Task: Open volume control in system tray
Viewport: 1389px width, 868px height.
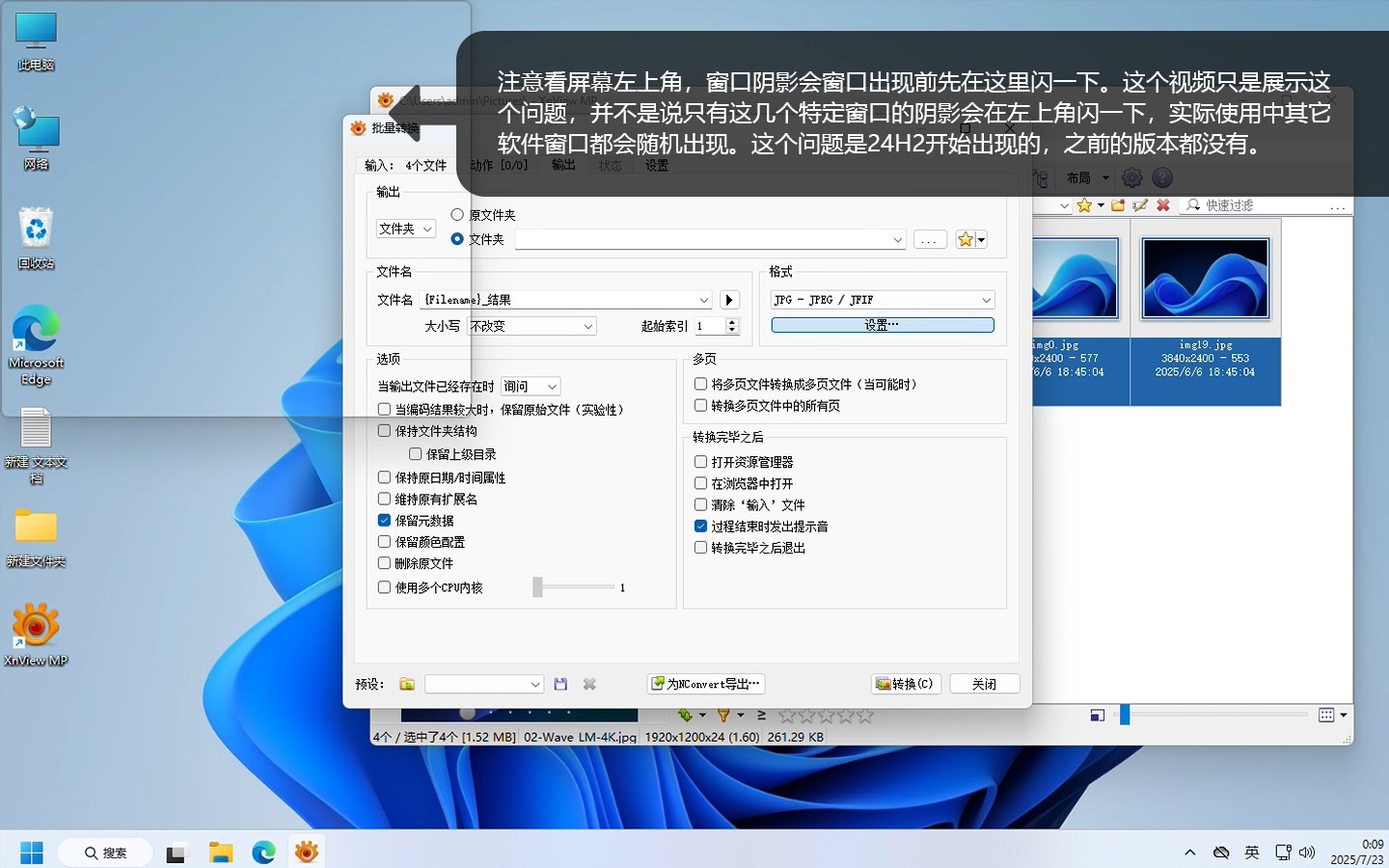Action: tap(1307, 853)
